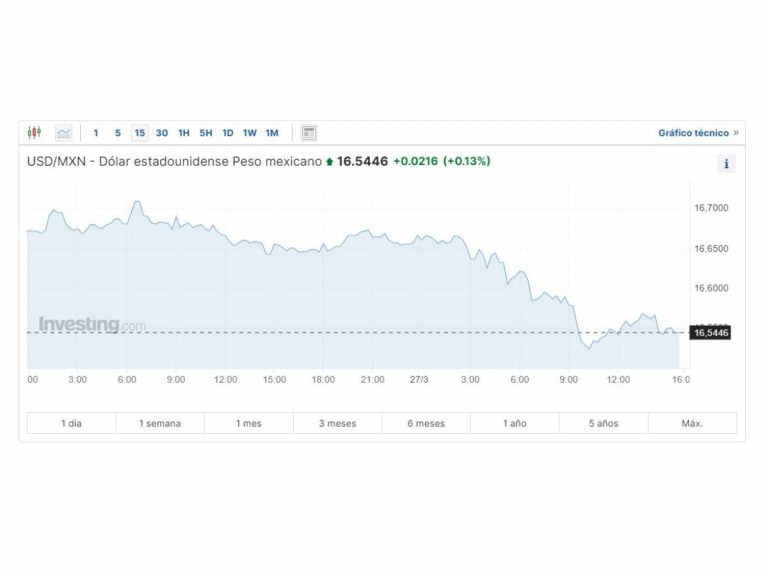768x576 pixels.
Task: Click the info icon beside the chart
Action: coord(726,164)
